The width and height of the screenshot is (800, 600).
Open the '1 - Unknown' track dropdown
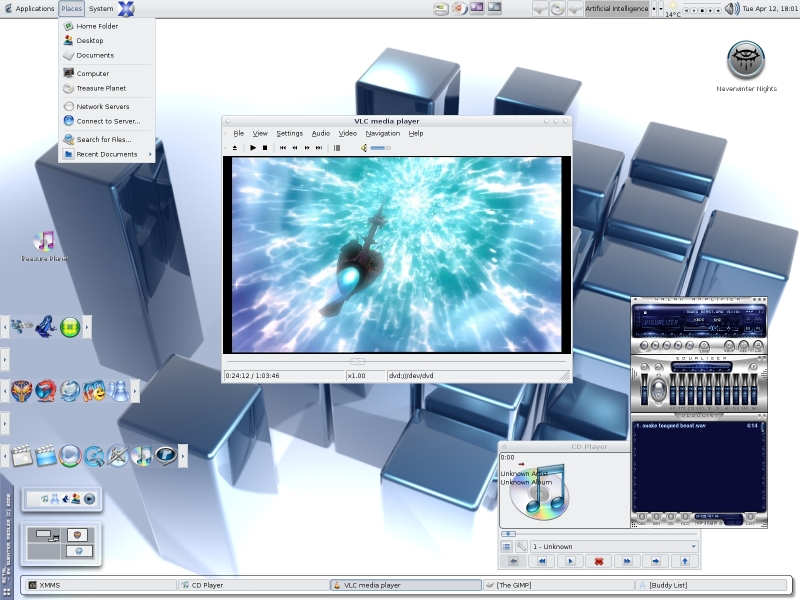614,546
